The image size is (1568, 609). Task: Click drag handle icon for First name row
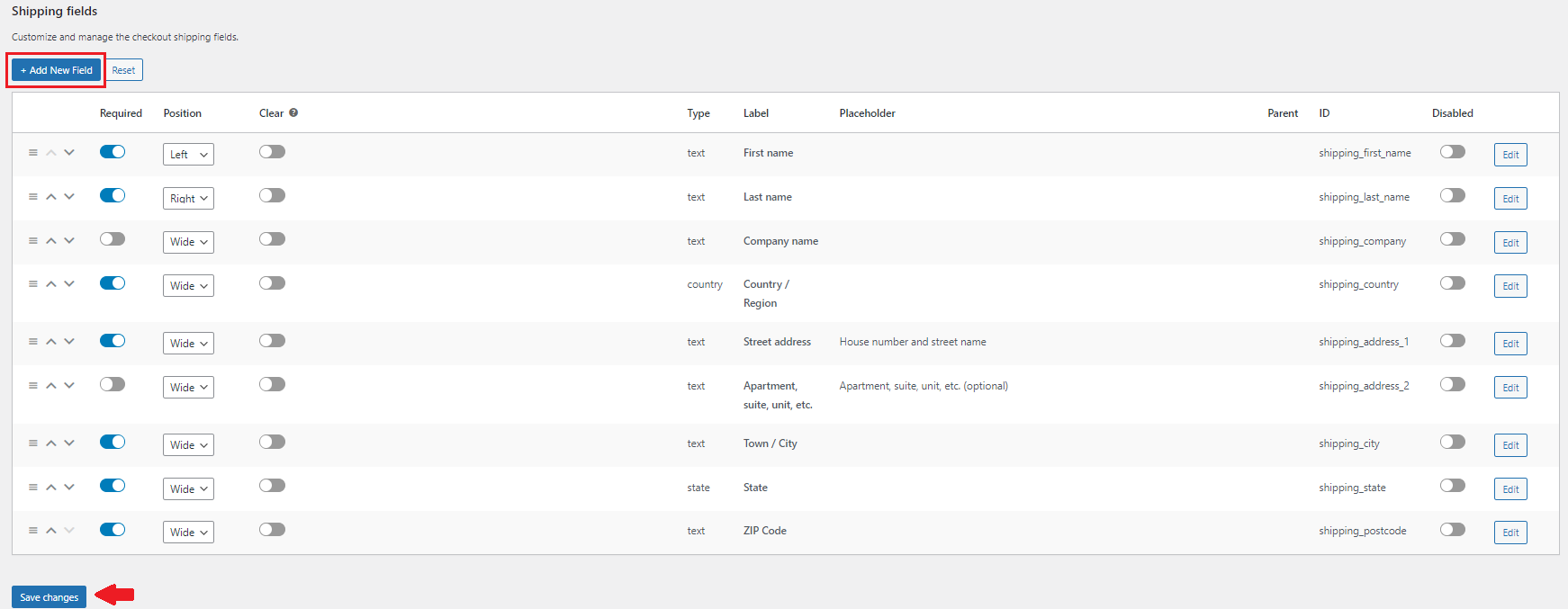point(33,153)
